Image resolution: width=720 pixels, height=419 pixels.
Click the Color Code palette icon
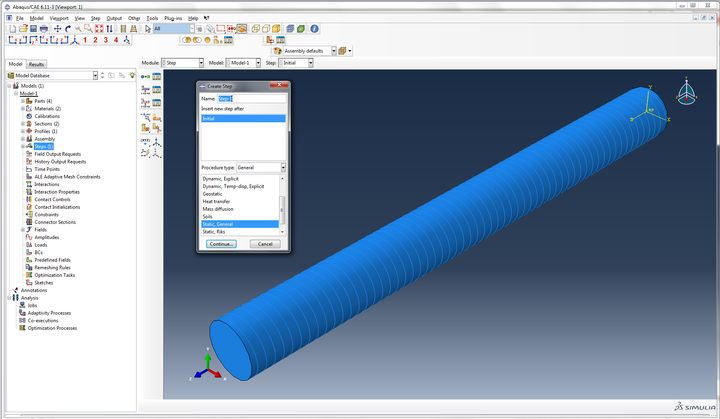point(277,51)
